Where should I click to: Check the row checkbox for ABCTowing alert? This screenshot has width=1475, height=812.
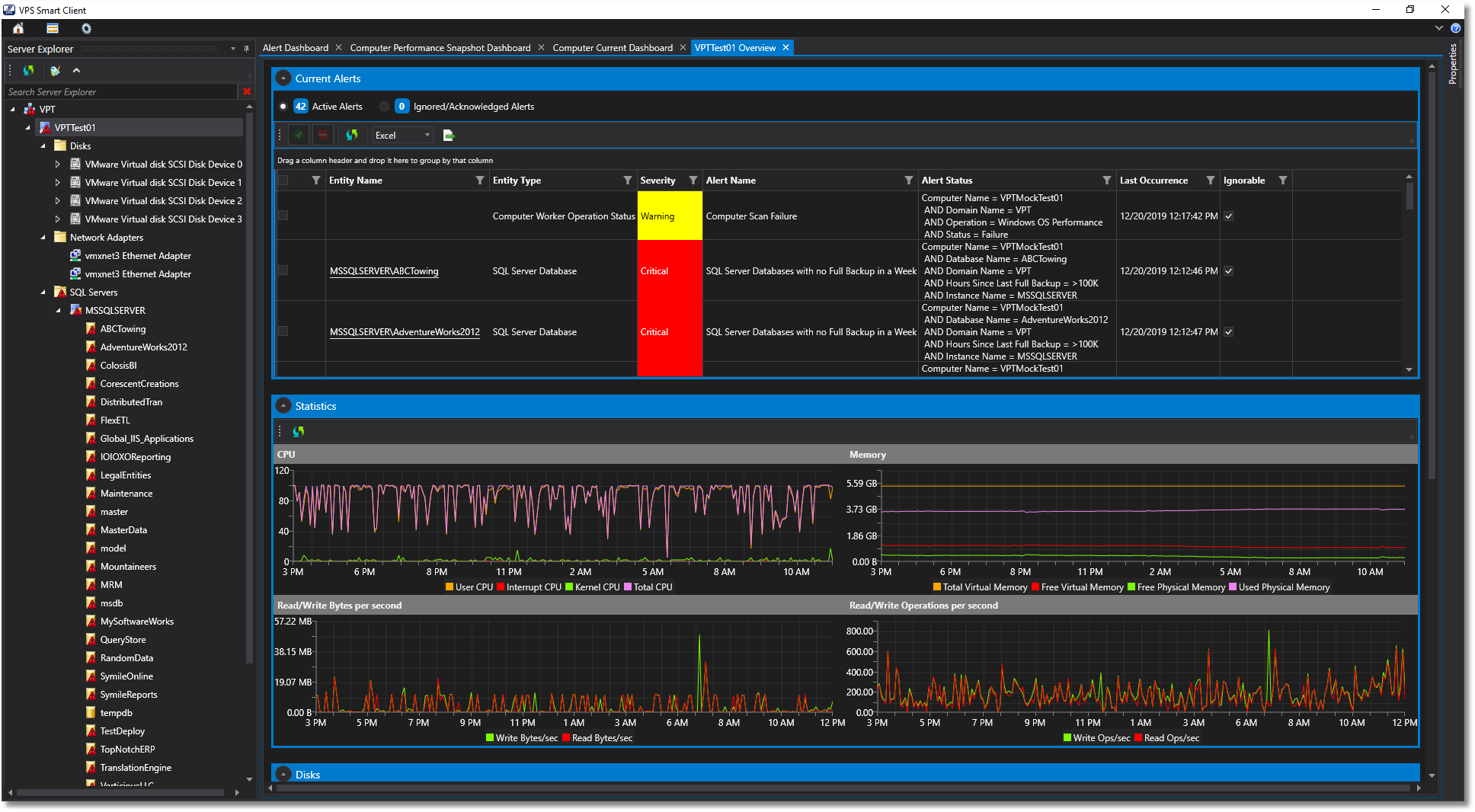click(283, 270)
